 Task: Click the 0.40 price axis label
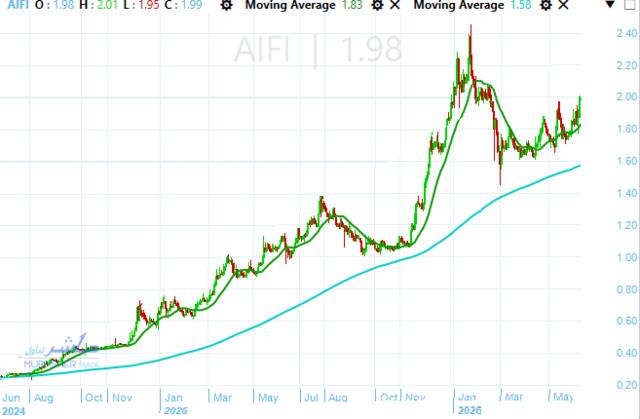click(627, 353)
